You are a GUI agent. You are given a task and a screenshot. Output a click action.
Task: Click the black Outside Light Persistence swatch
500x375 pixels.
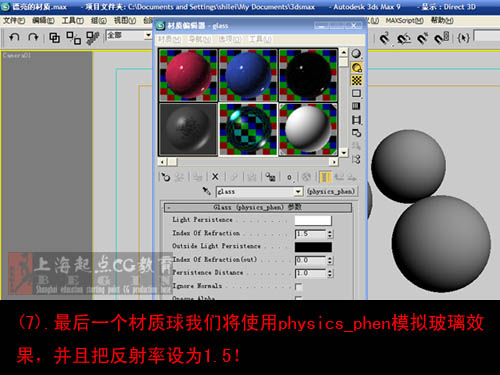313,247
